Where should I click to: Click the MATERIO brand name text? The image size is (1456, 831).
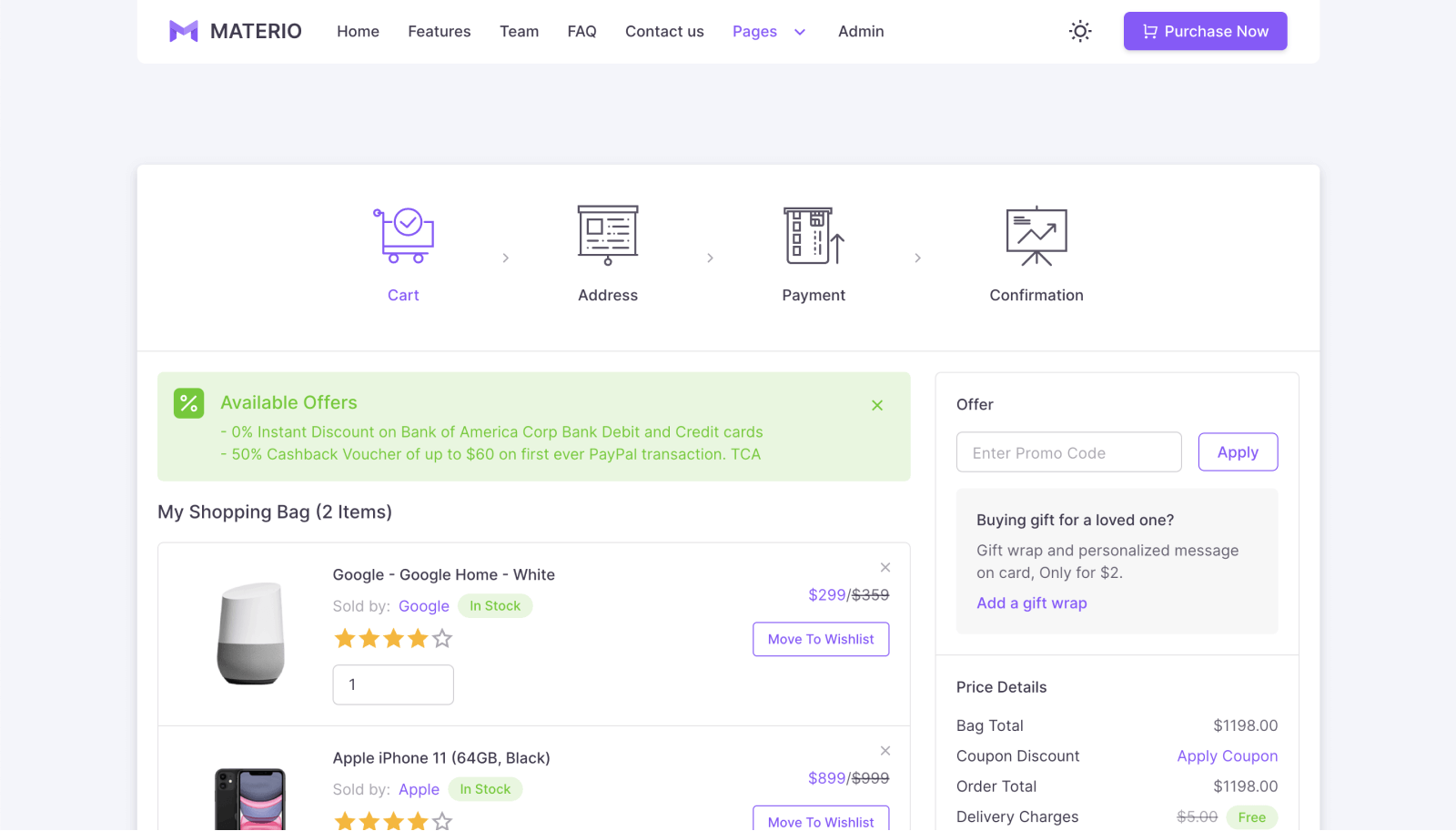tap(256, 31)
